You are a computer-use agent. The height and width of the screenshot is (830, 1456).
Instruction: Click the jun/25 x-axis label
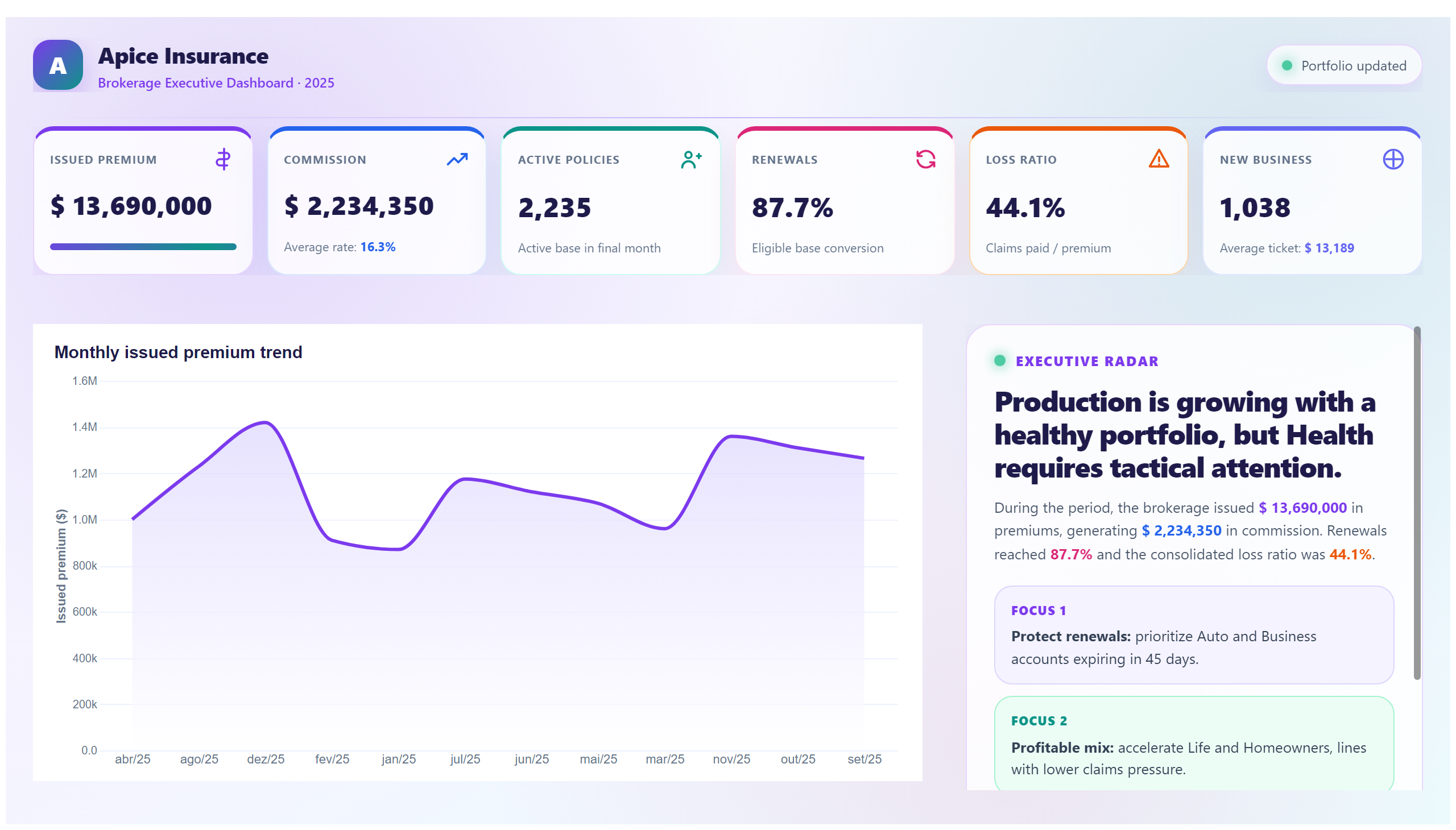[532, 759]
